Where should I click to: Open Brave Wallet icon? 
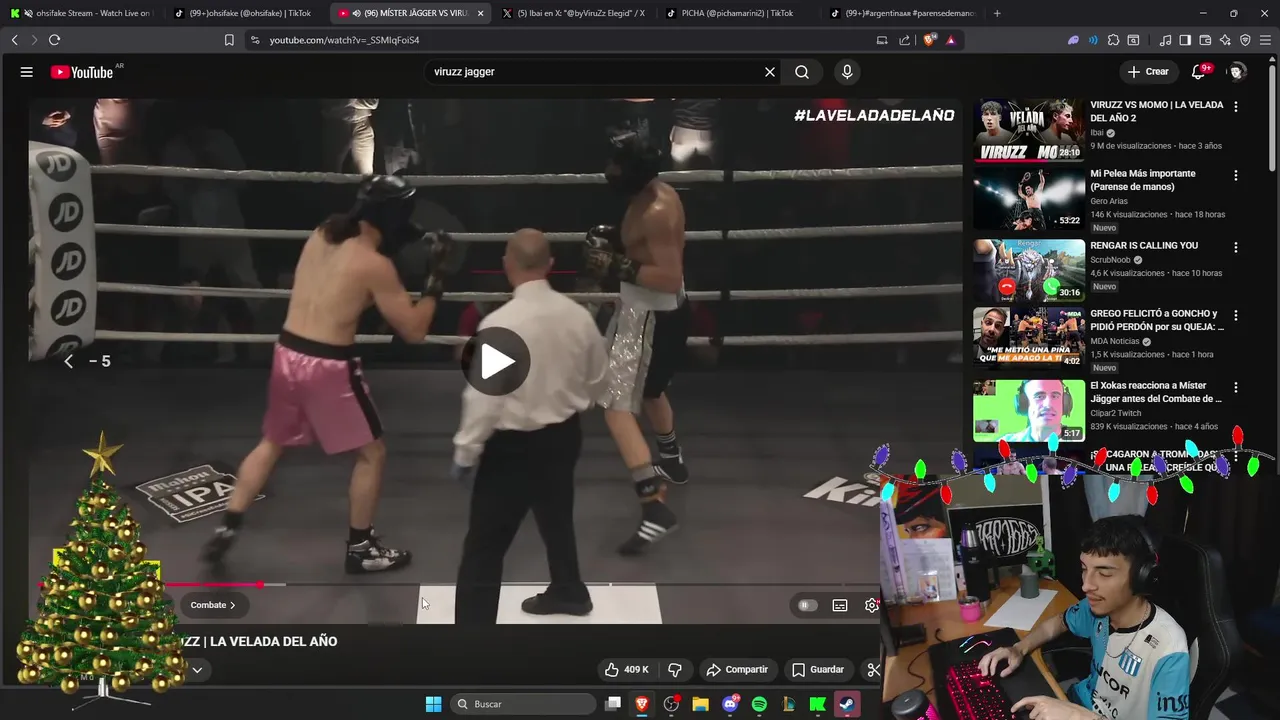pos(1205,40)
